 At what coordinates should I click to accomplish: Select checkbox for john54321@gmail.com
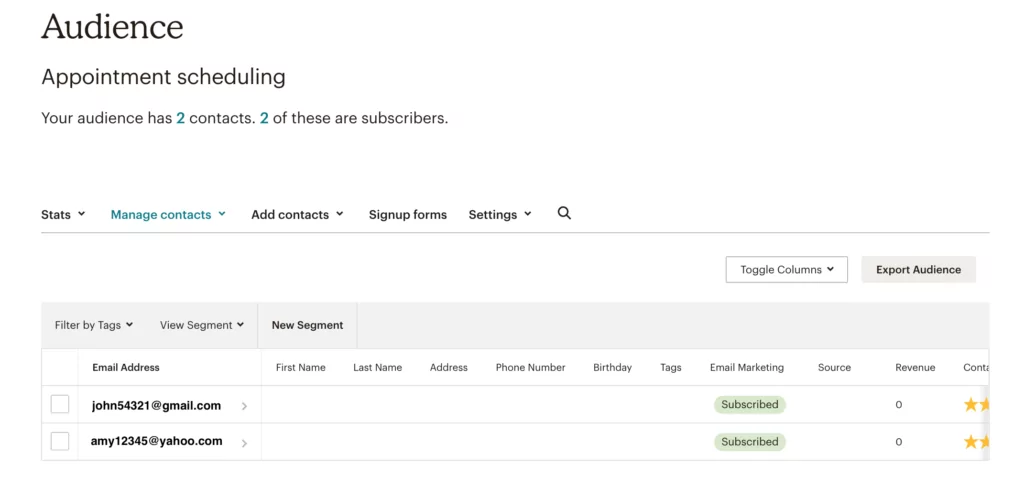click(60, 405)
